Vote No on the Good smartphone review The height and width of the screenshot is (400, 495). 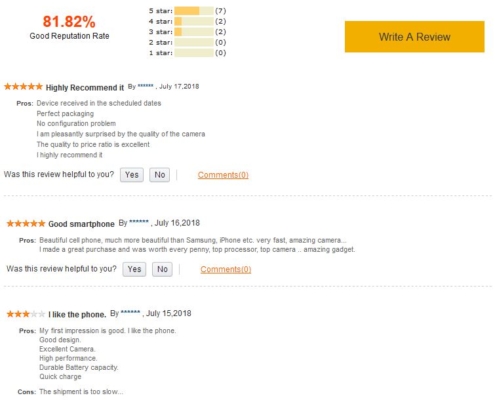click(162, 269)
